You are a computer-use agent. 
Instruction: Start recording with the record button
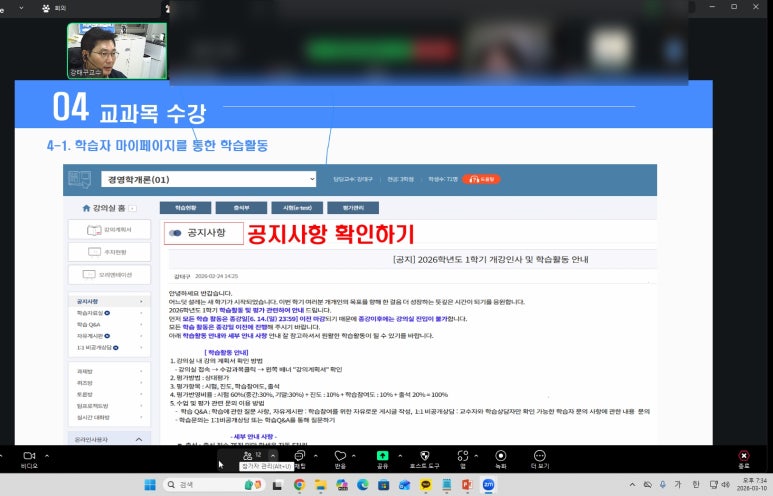500,456
